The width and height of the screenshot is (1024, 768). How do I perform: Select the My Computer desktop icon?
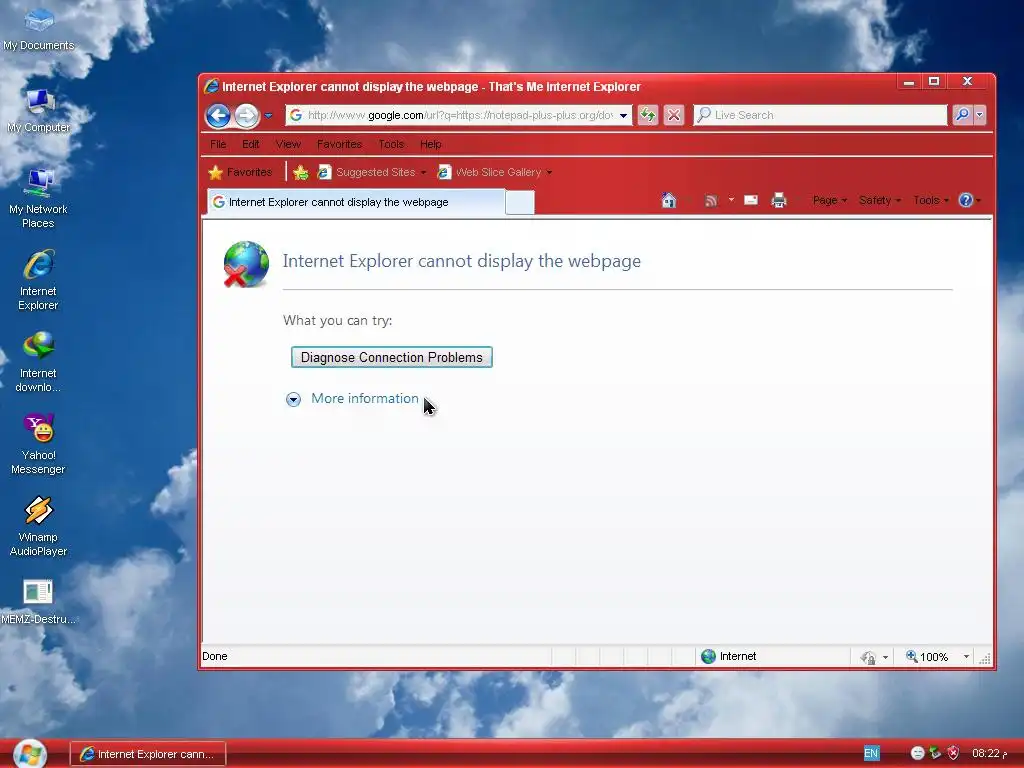pos(38,111)
